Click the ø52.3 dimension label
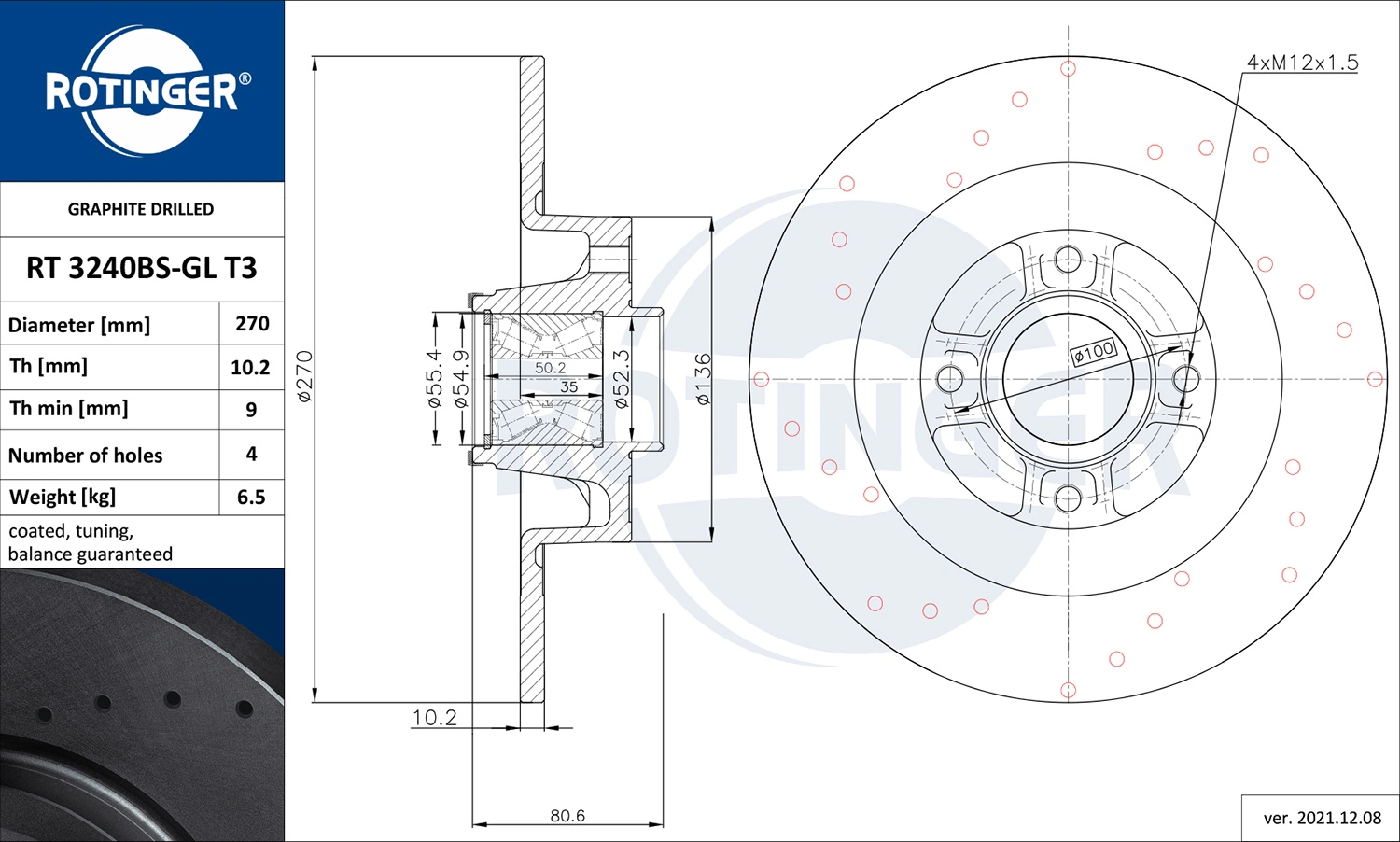 coord(622,379)
